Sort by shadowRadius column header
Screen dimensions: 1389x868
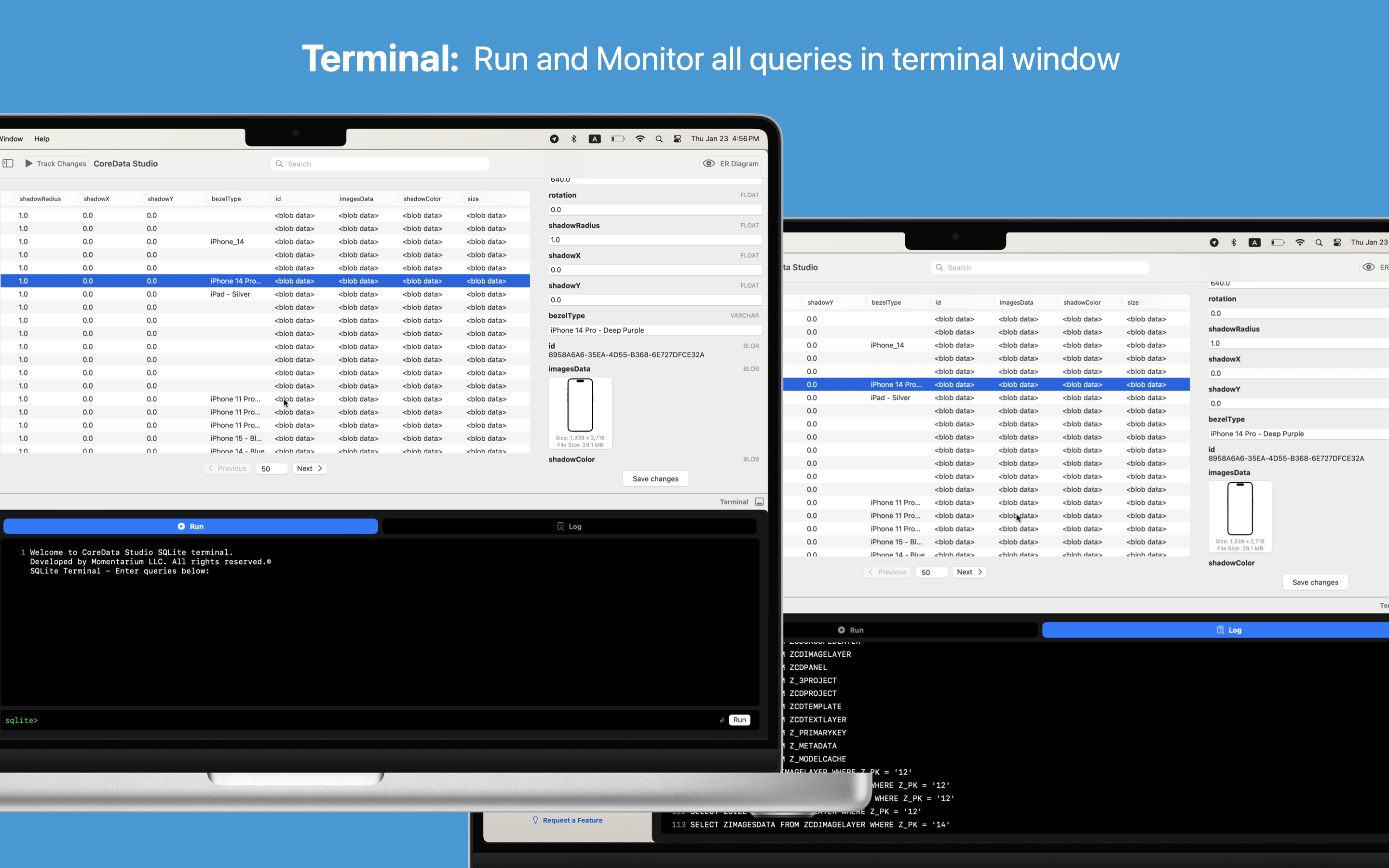point(40,199)
